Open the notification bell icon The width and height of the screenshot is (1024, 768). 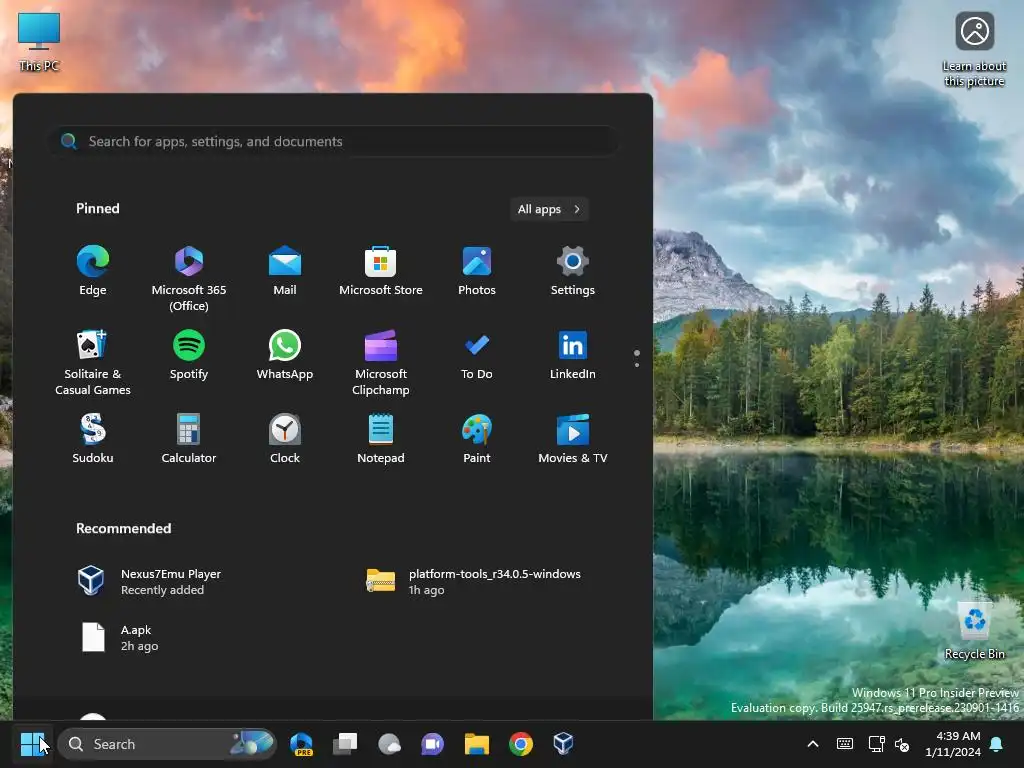click(997, 744)
